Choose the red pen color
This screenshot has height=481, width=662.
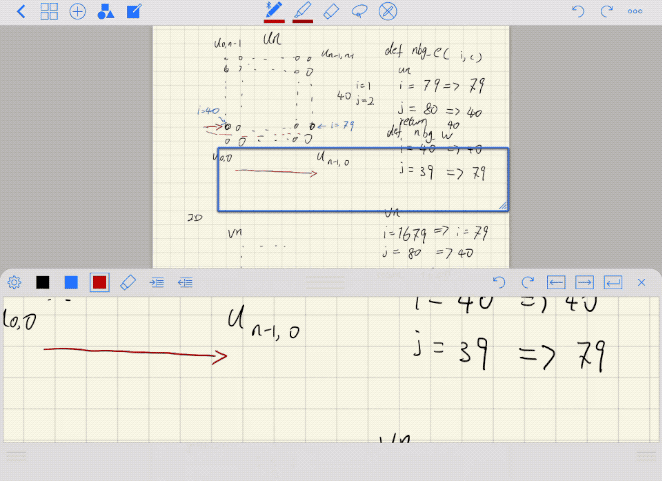100,283
